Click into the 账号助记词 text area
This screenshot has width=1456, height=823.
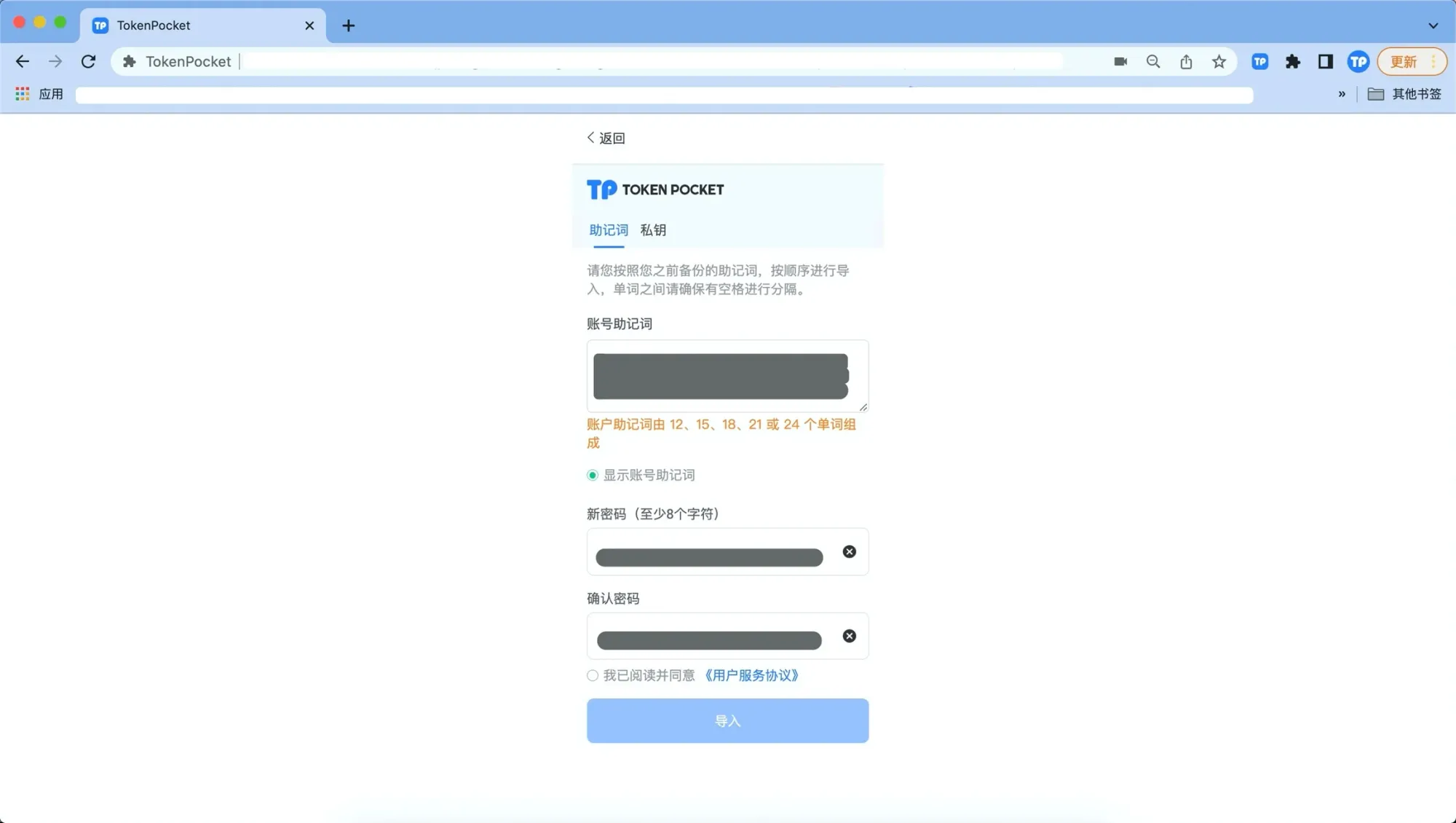(727, 377)
